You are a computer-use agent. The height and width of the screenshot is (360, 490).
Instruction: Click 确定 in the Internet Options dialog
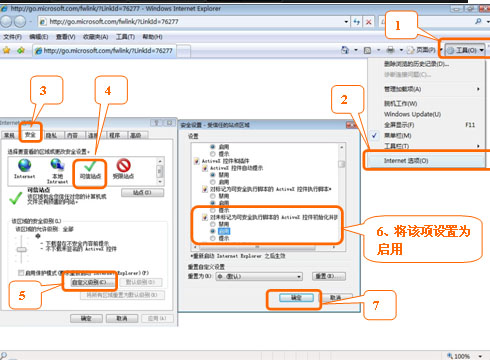[x=86, y=319]
